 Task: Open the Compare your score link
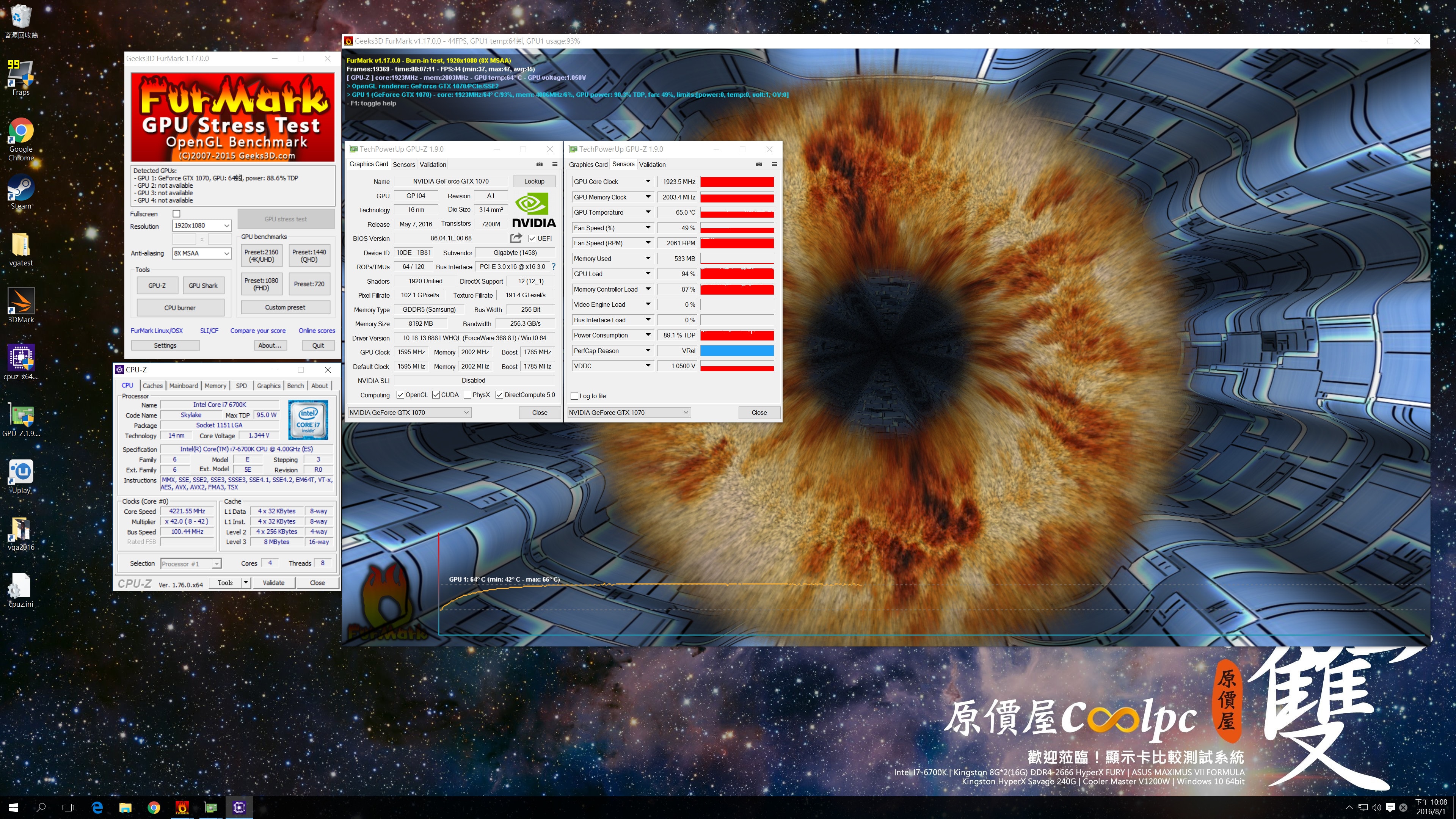coord(258,331)
